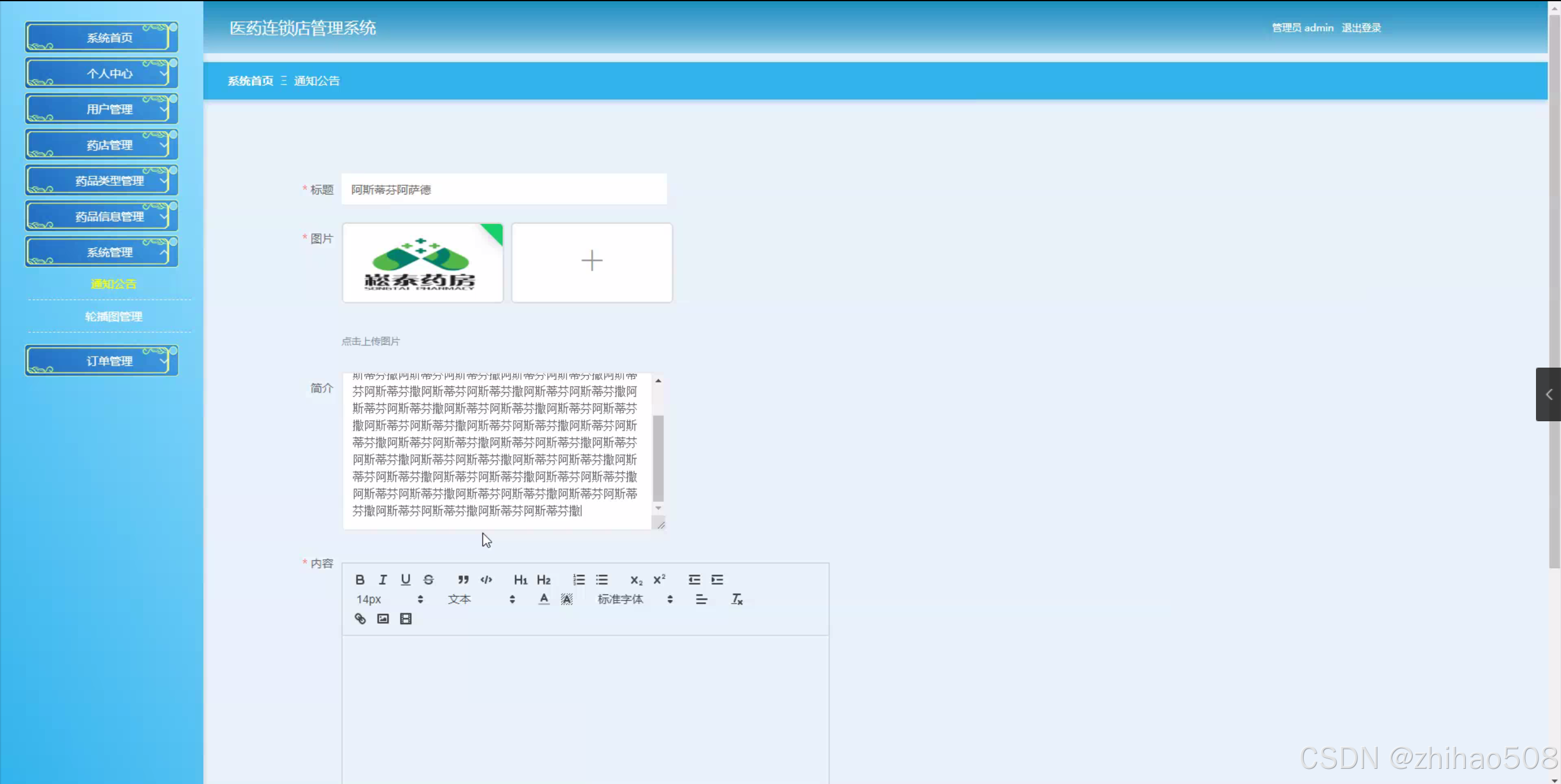Image resolution: width=1561 pixels, height=784 pixels.
Task: Toggle underline formatting
Action: (406, 580)
